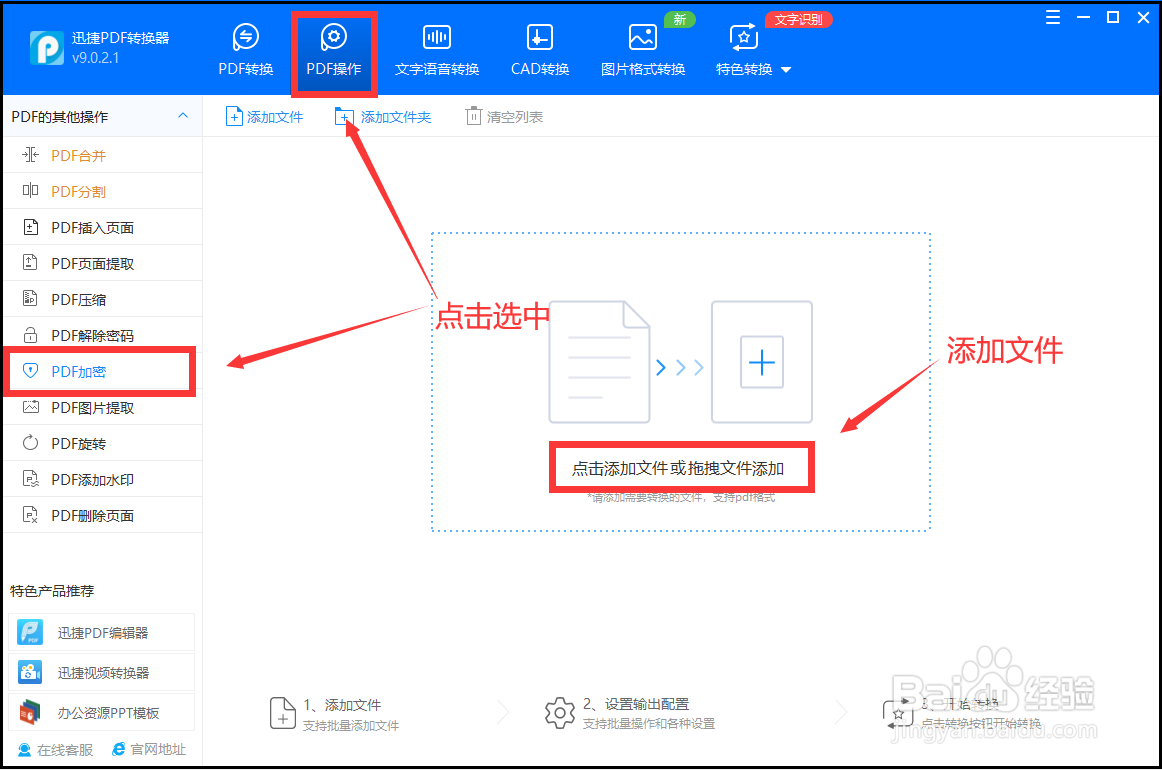
Task: Select PDF页面提取 in the sidebar
Action: click(102, 263)
